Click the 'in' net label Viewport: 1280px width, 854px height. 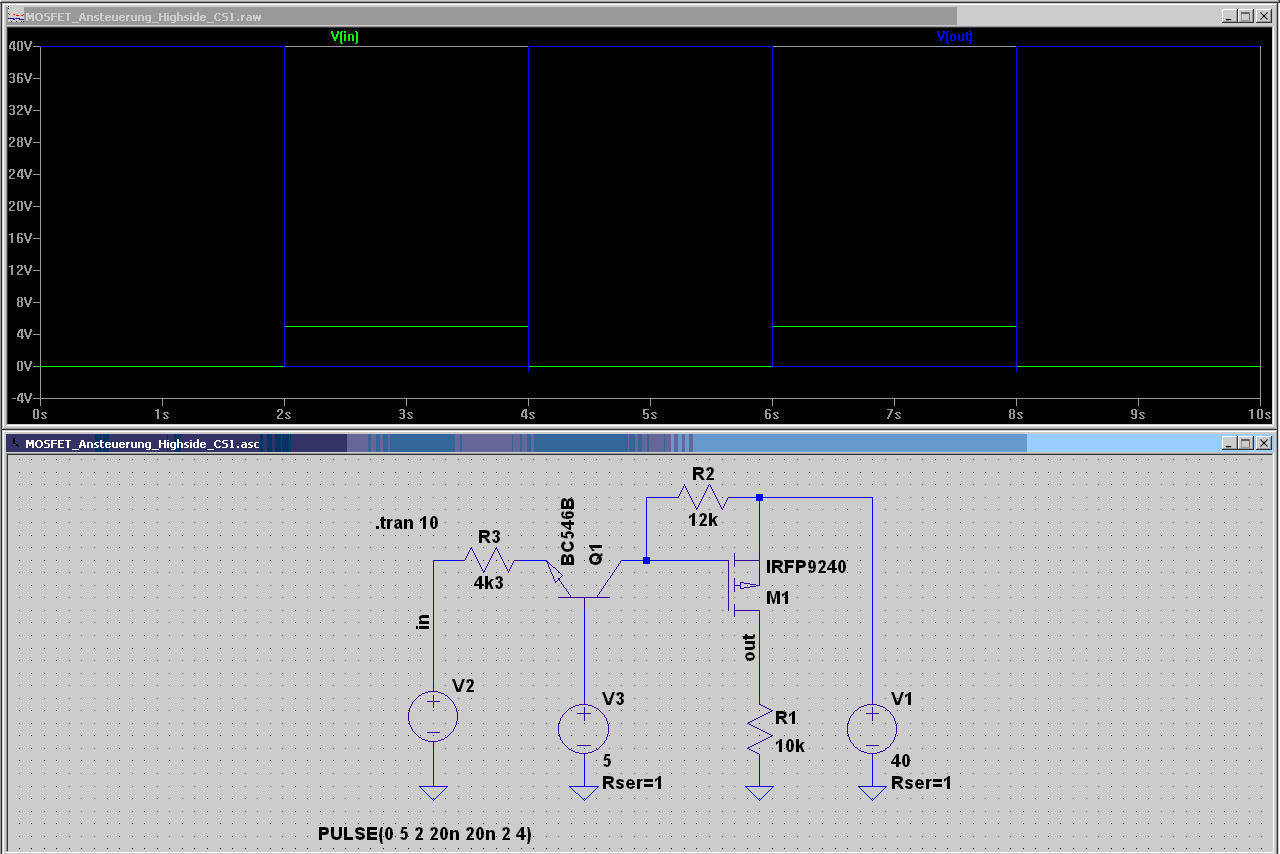(x=422, y=621)
